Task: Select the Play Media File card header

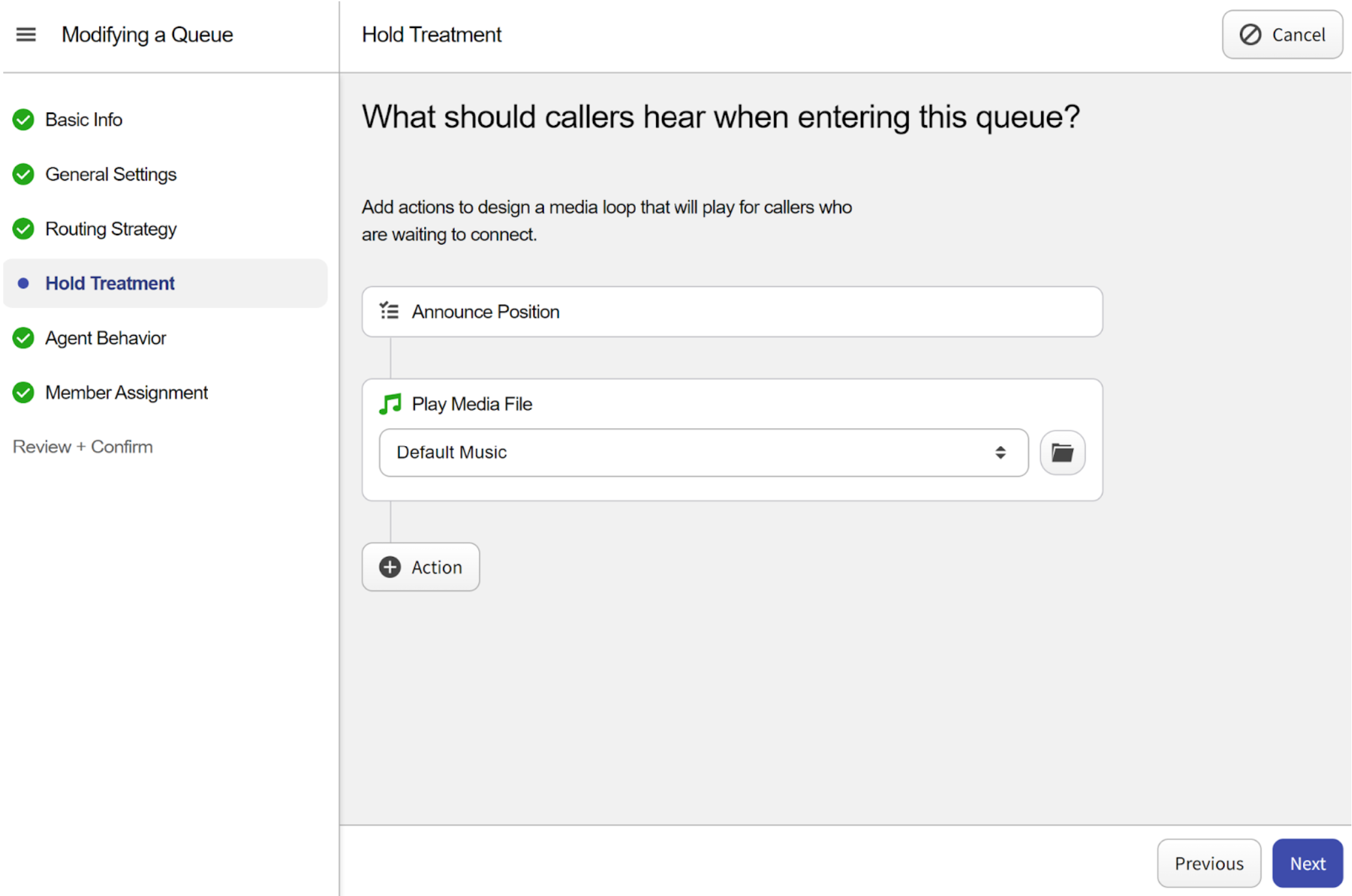Action: 472,404
